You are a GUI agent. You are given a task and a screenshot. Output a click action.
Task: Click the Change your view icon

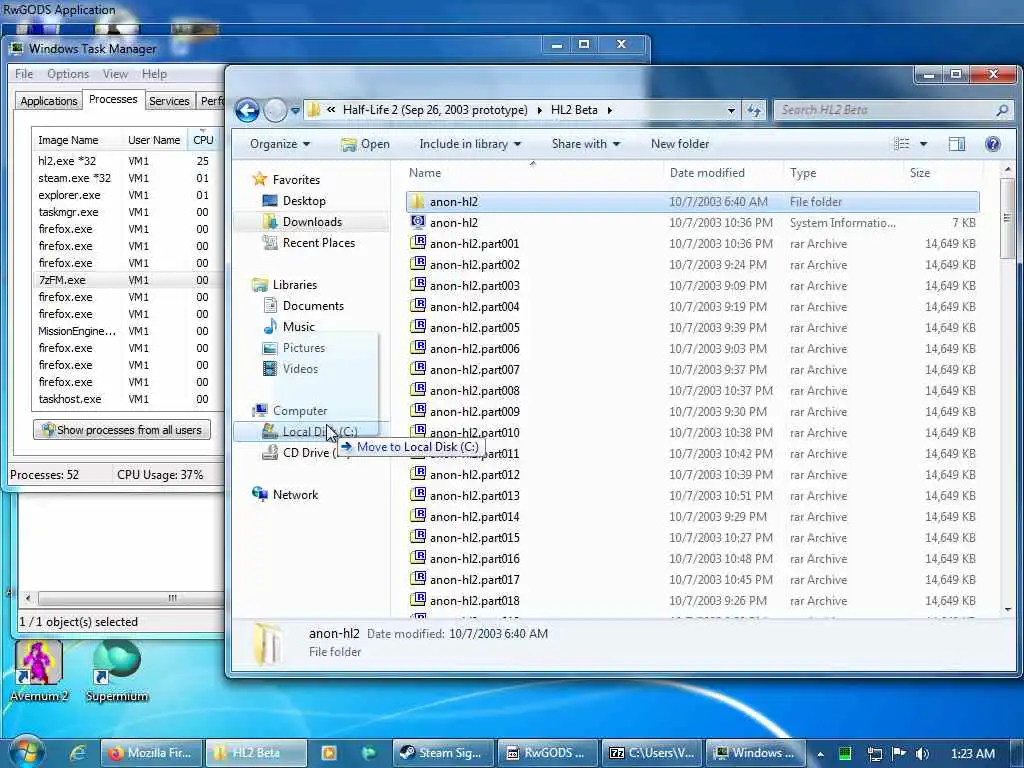tap(901, 144)
